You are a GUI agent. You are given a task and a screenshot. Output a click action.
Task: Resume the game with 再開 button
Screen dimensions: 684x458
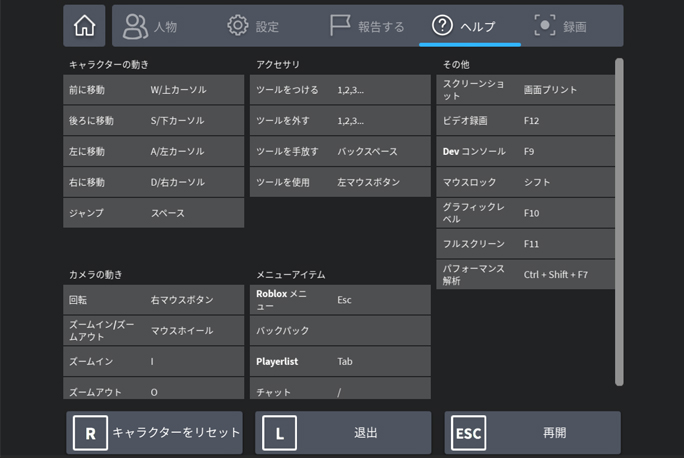(x=532, y=433)
